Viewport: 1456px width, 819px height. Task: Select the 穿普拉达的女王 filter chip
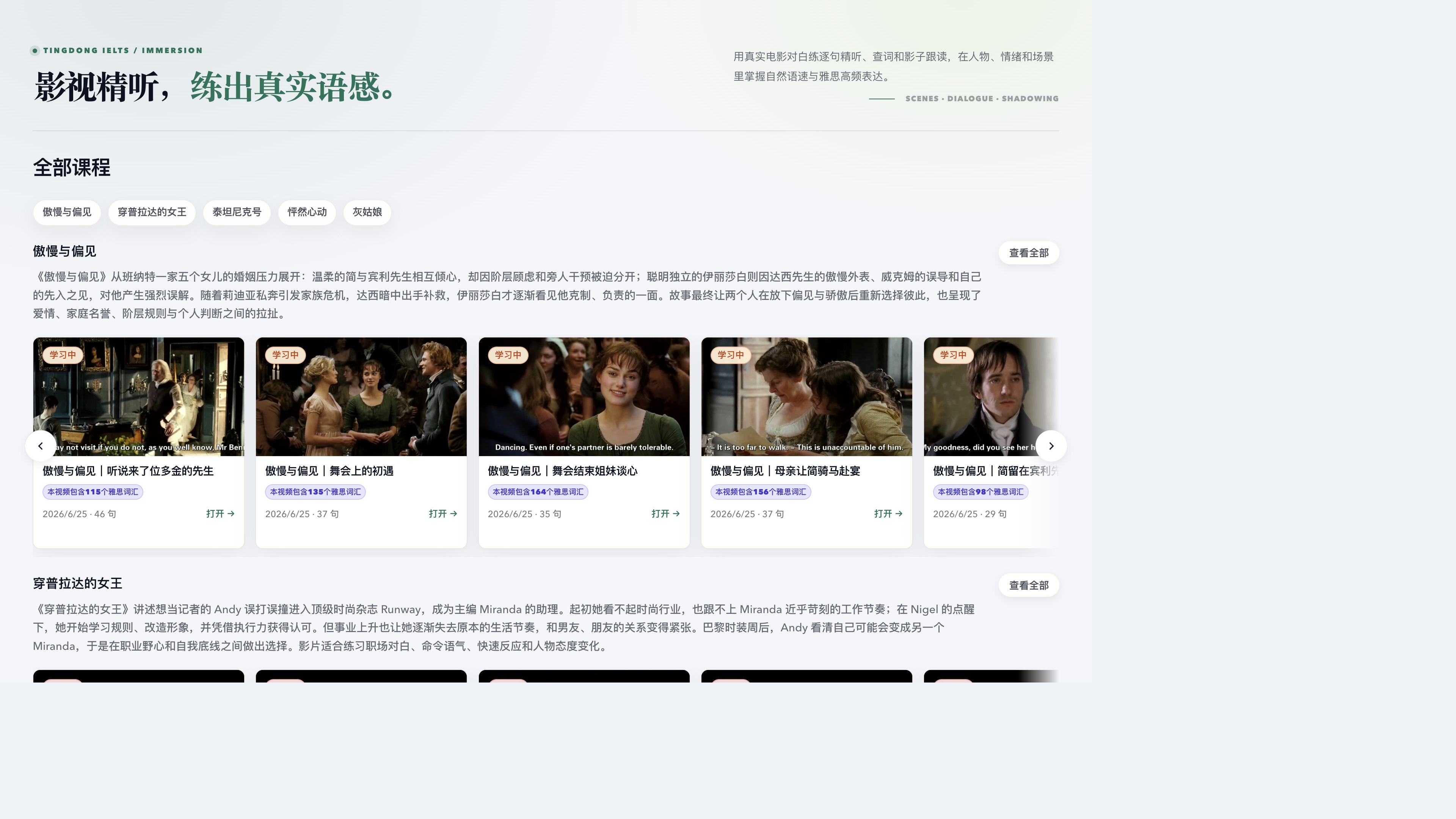[x=152, y=212]
